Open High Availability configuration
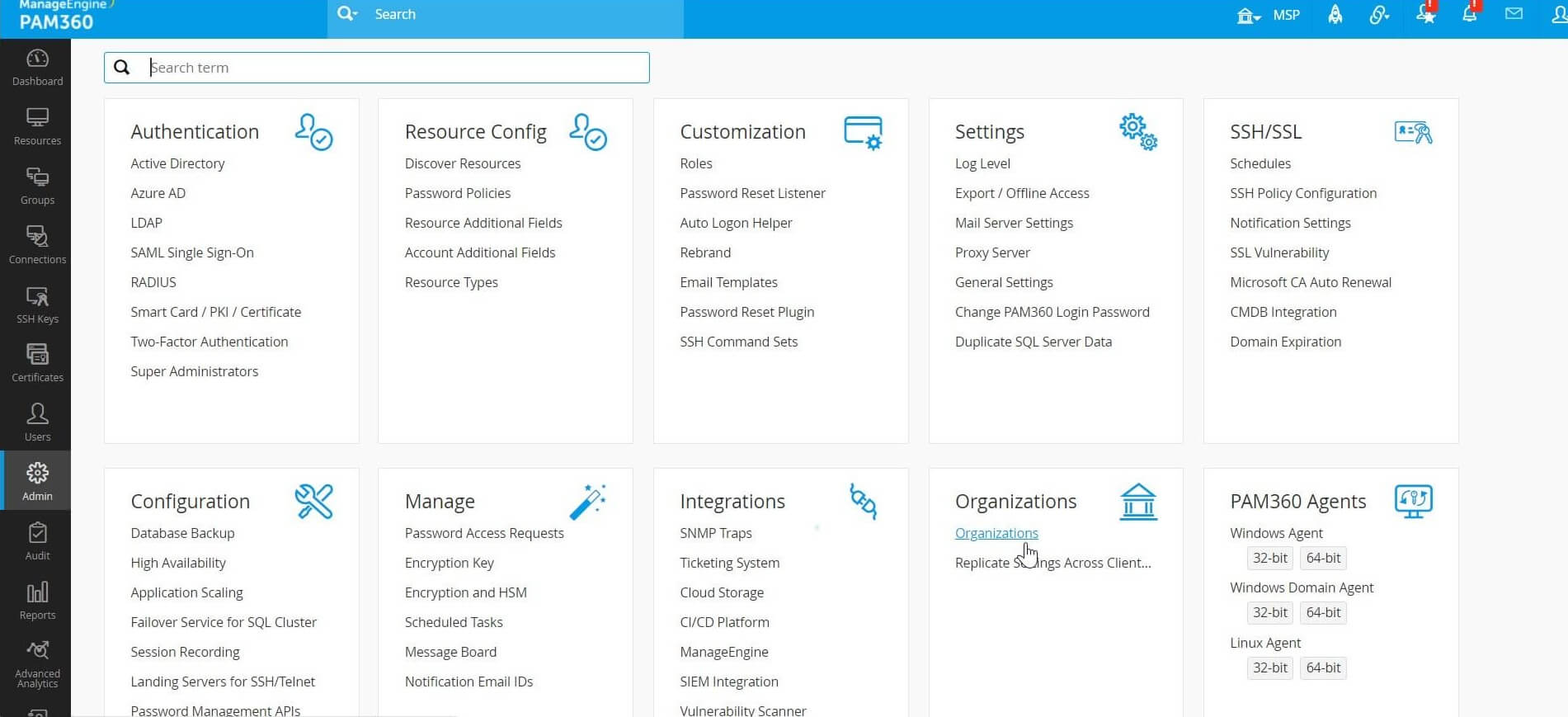 point(178,563)
